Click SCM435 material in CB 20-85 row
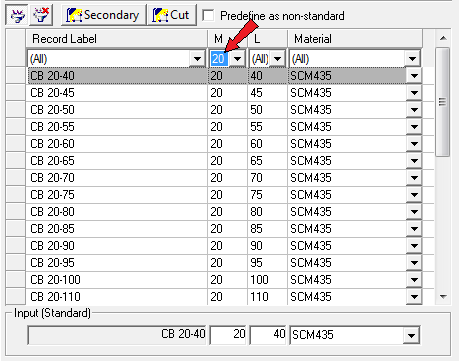The image size is (459, 361). tap(311, 229)
